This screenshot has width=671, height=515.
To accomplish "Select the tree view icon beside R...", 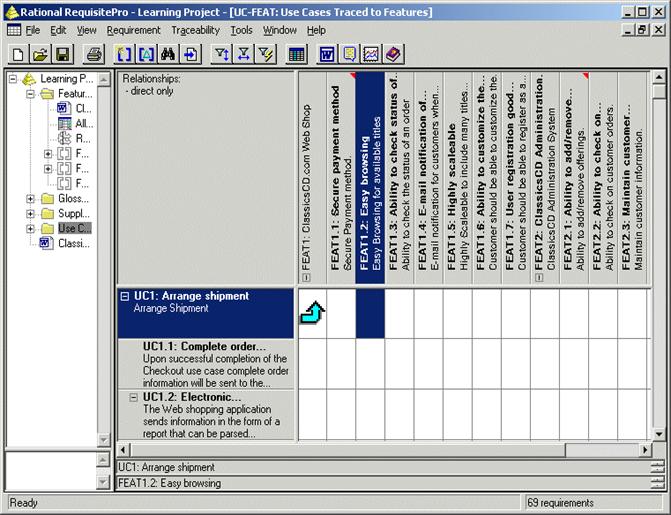I will [65, 138].
